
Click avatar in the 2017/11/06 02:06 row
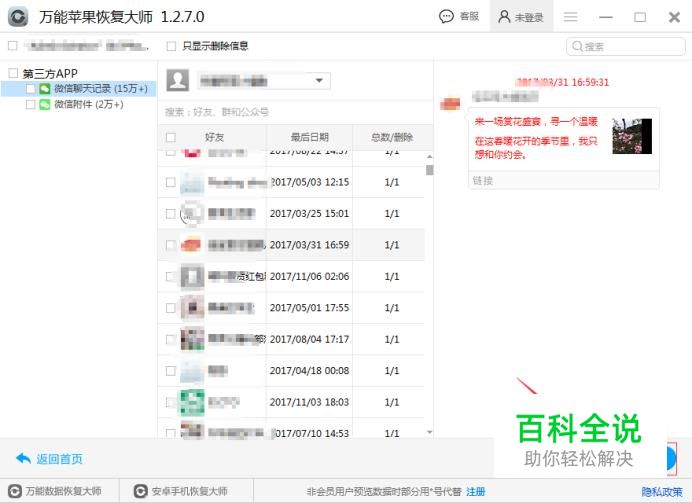[x=192, y=277]
